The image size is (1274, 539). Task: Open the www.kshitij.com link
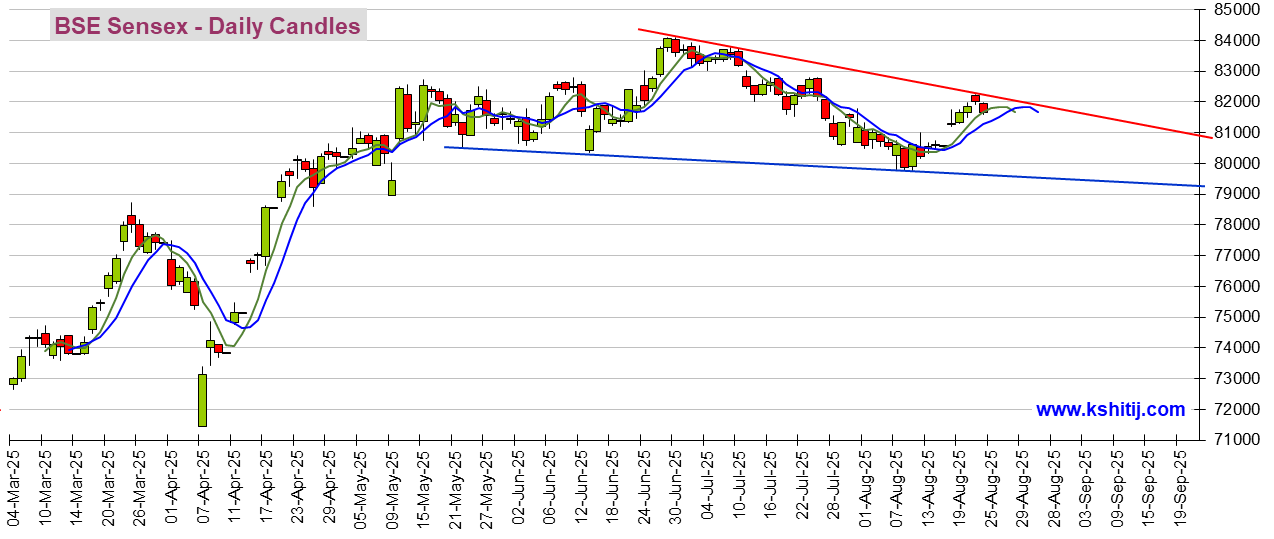pos(1110,409)
